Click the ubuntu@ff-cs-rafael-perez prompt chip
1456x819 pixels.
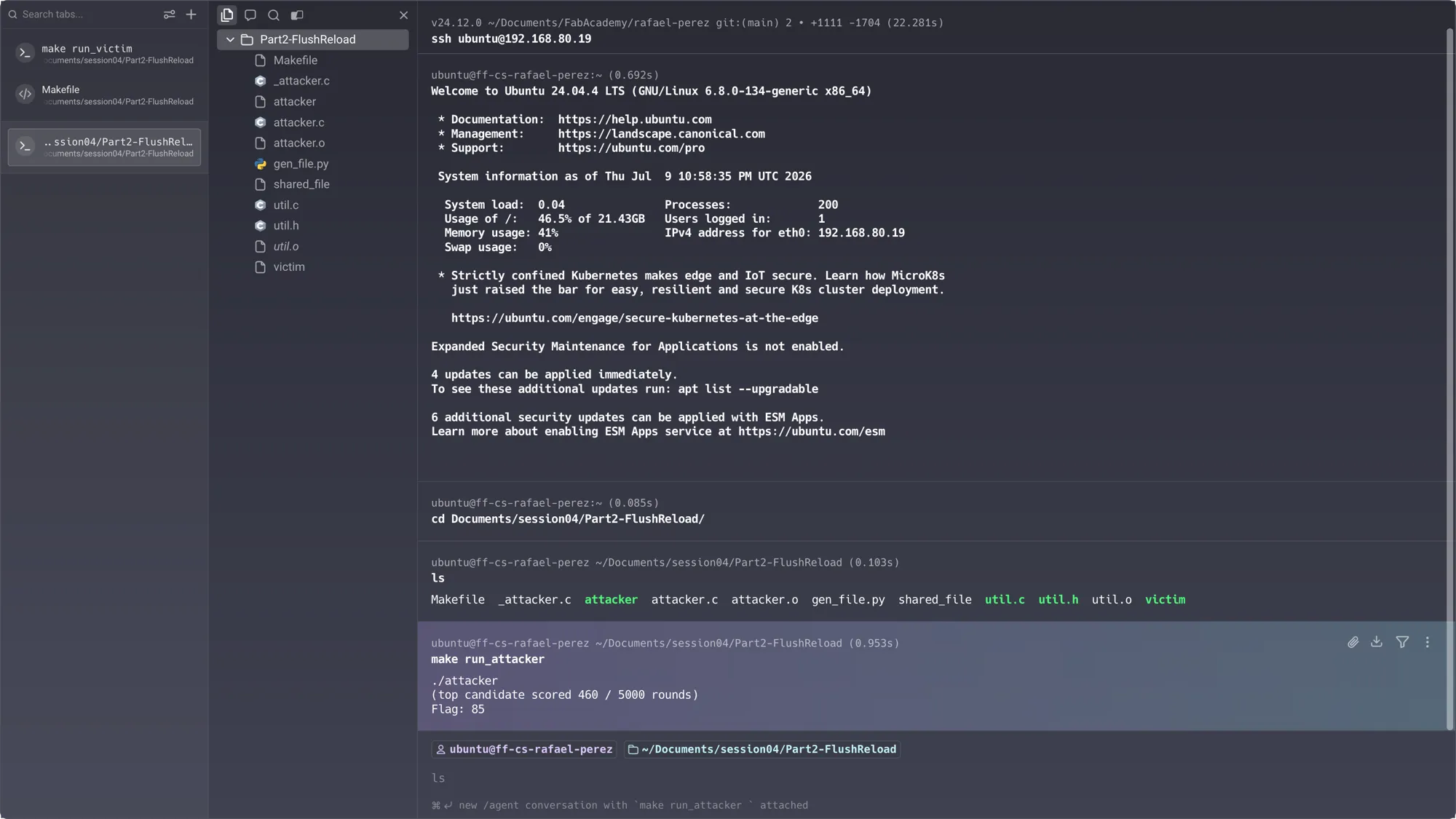pyautogui.click(x=524, y=749)
